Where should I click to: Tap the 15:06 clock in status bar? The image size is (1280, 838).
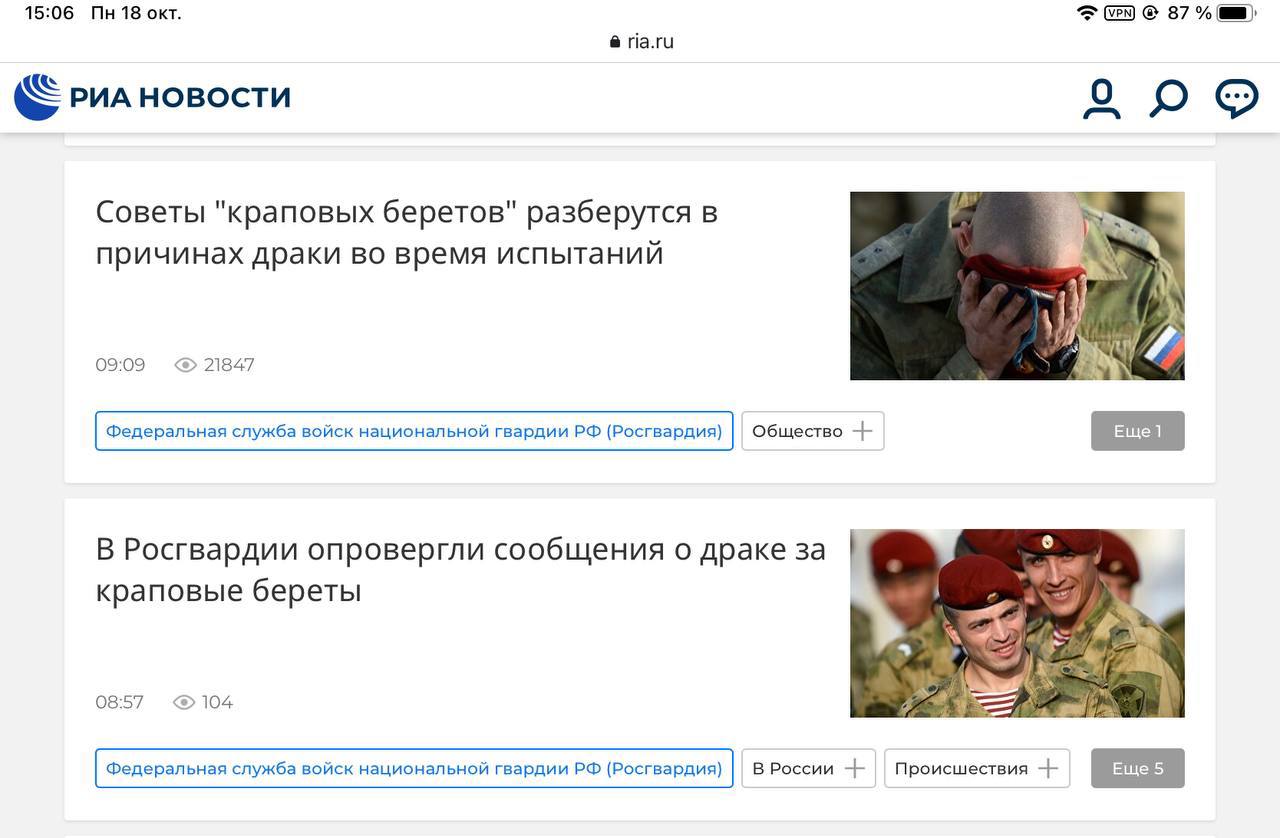(49, 13)
